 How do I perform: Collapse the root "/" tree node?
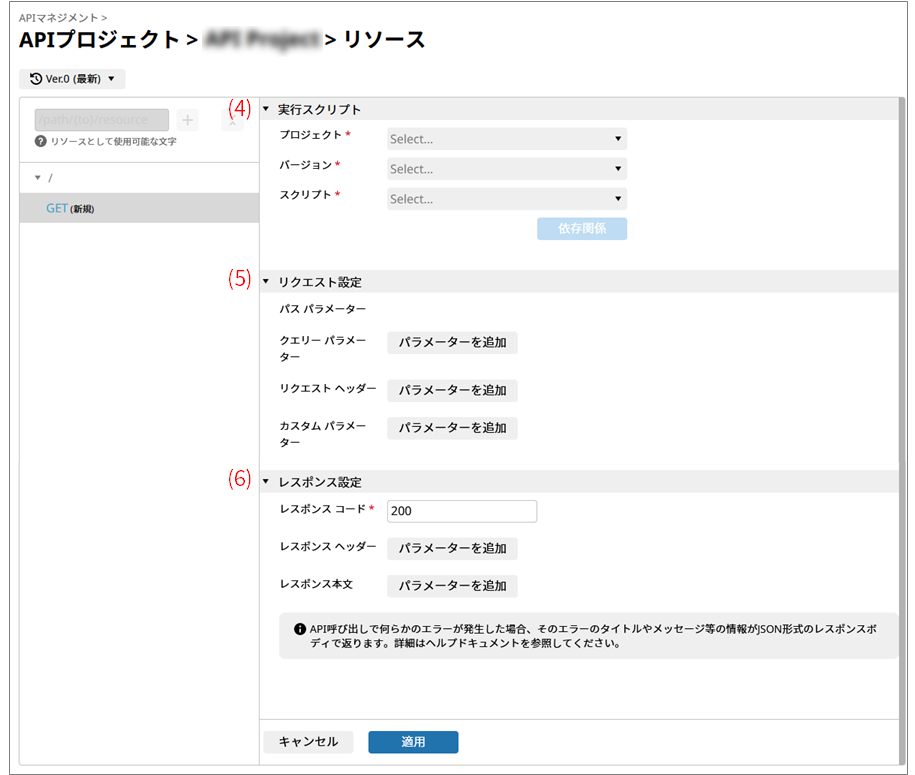[x=39, y=178]
